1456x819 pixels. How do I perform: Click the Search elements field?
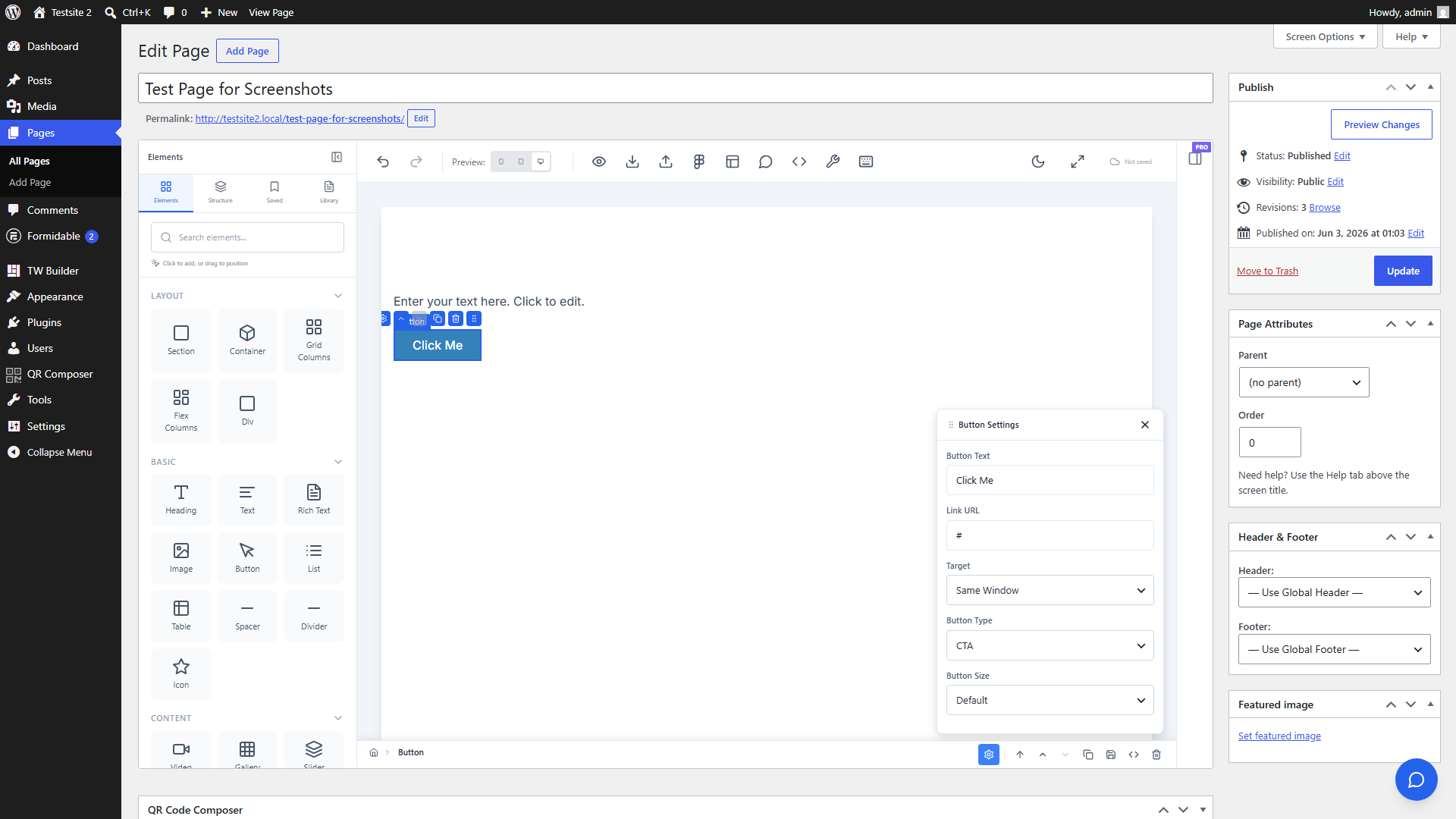click(247, 237)
